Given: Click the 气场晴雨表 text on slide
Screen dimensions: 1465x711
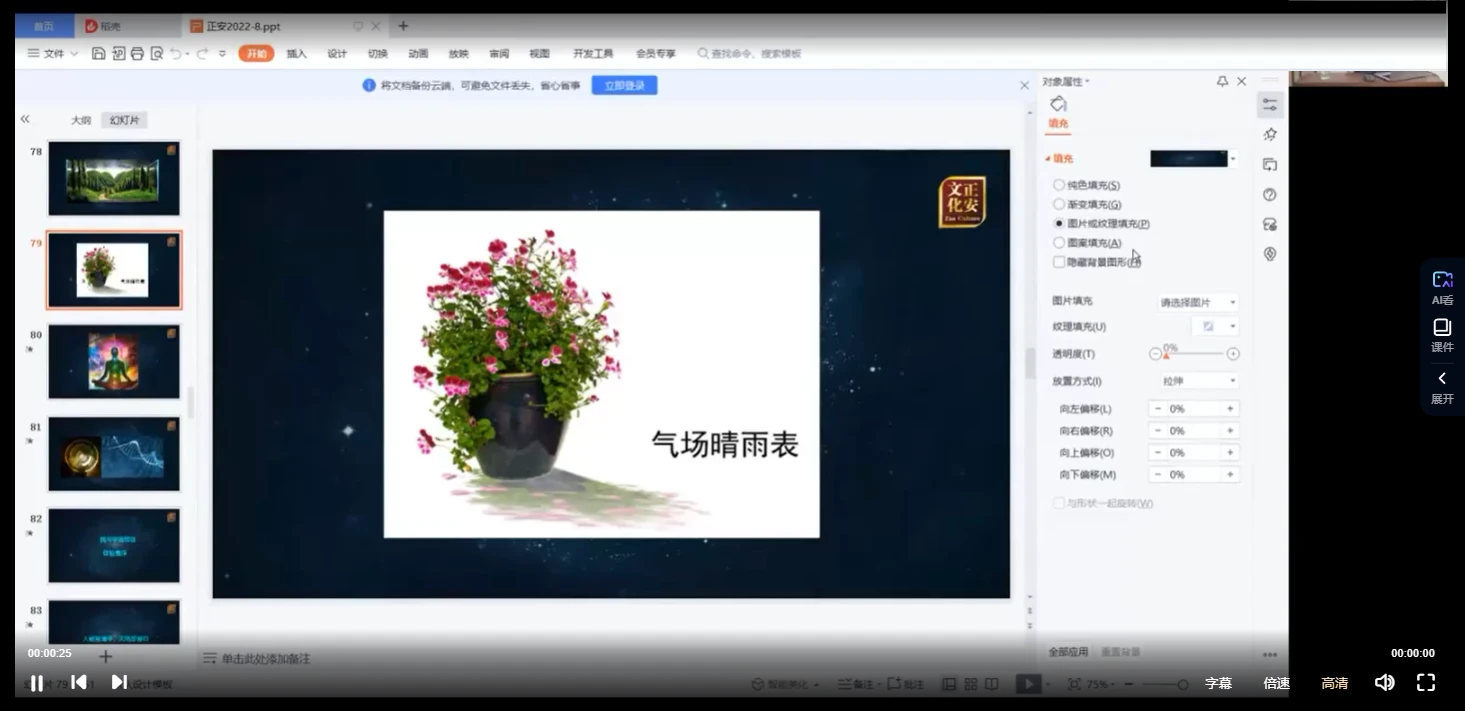Looking at the screenshot, I should 725,444.
